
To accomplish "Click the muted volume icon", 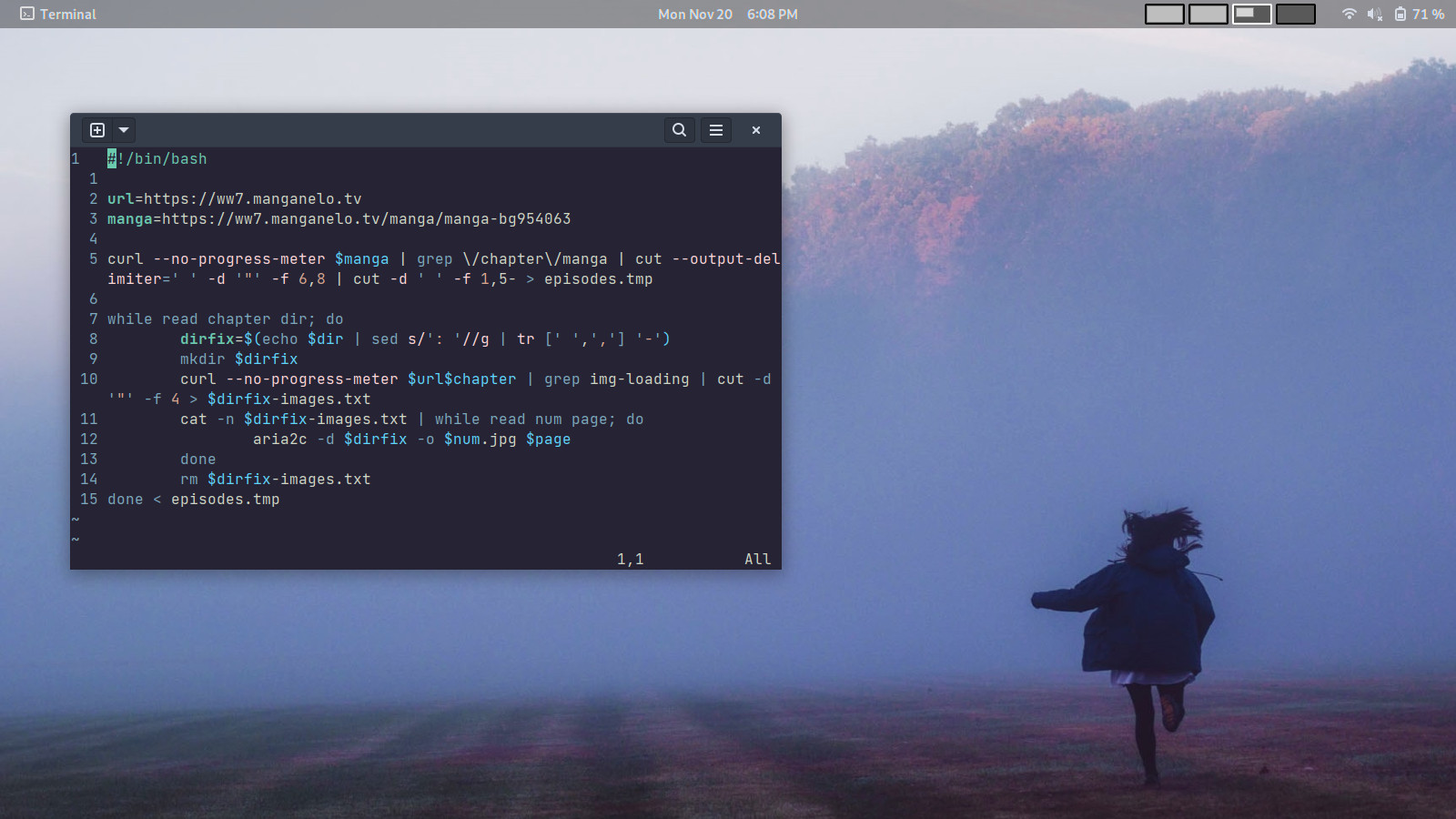I will (x=1375, y=15).
